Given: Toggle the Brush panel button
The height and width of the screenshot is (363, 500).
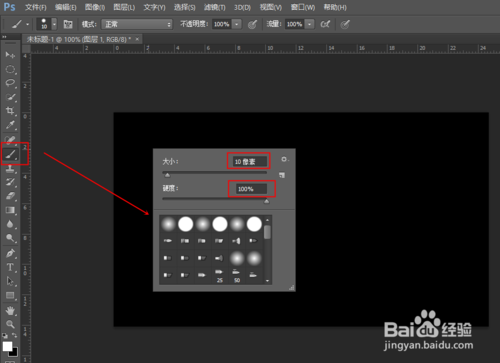Looking at the screenshot, I should click(68, 24).
